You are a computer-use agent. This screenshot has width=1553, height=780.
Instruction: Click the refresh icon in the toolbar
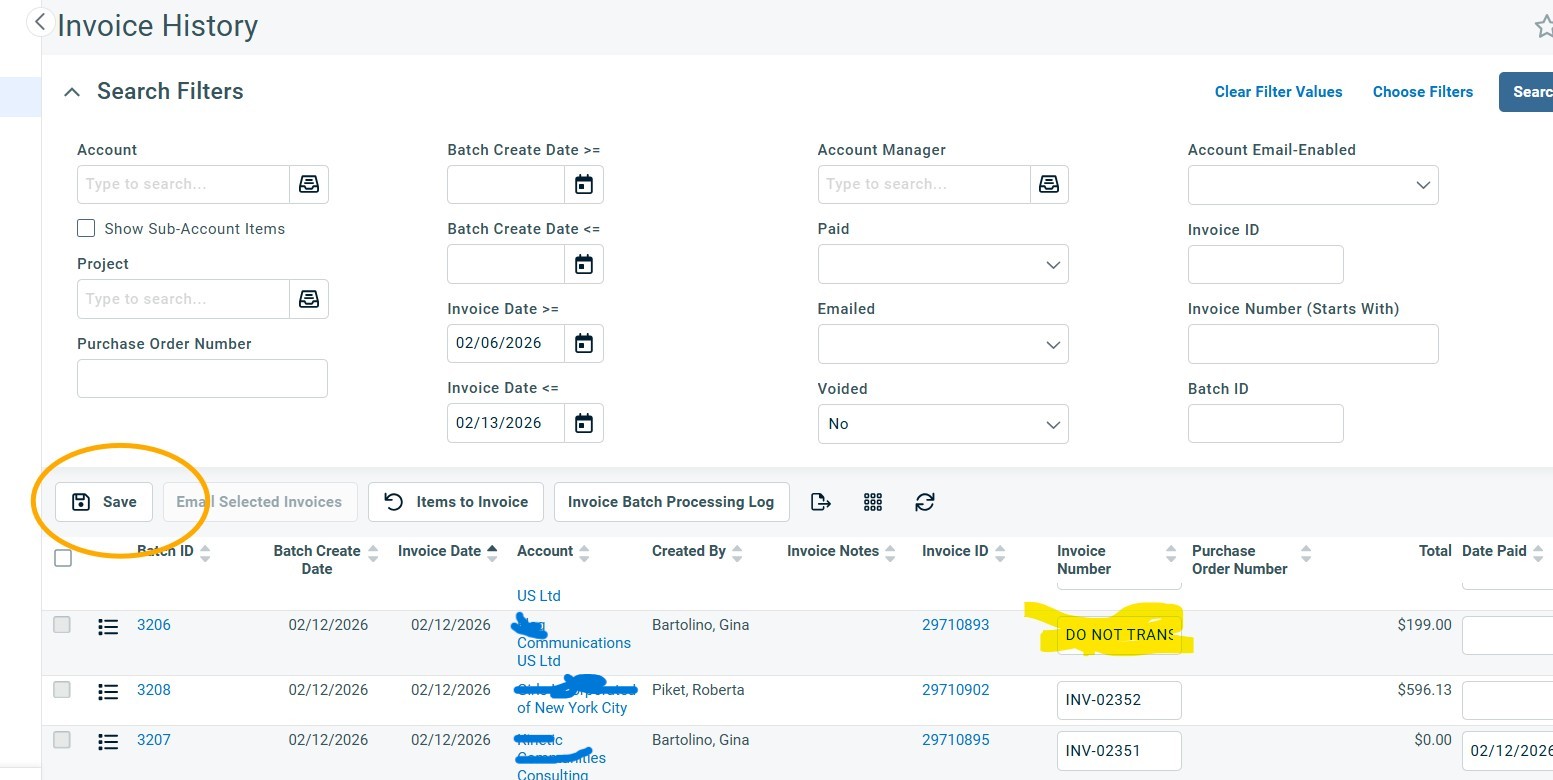[925, 502]
